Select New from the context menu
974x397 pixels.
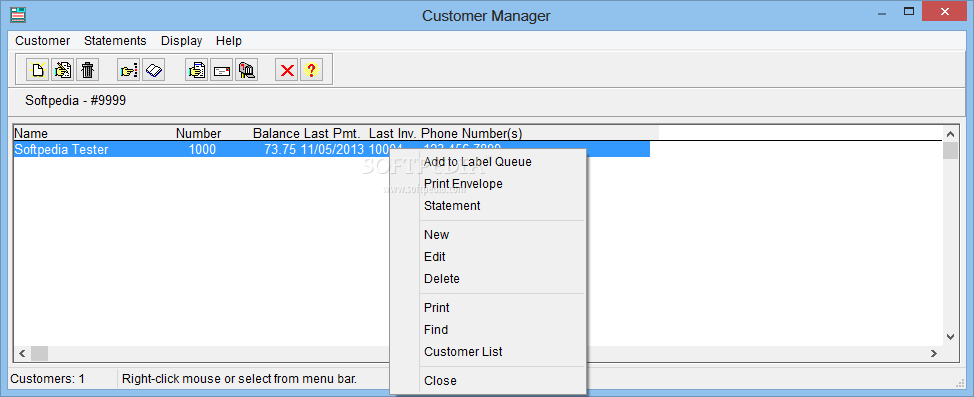coord(488,235)
